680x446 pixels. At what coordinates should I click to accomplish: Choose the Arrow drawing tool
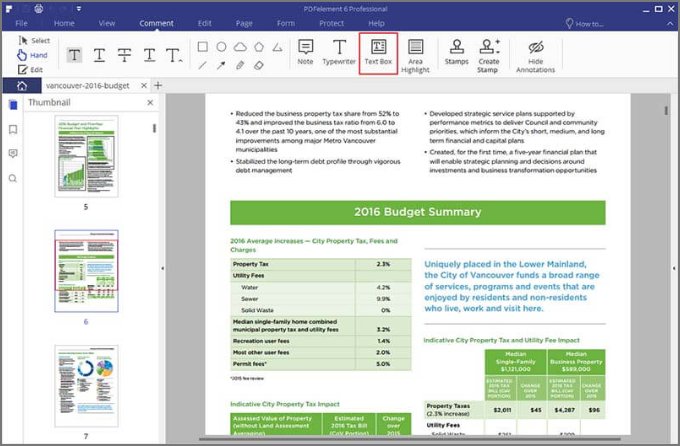point(221,66)
